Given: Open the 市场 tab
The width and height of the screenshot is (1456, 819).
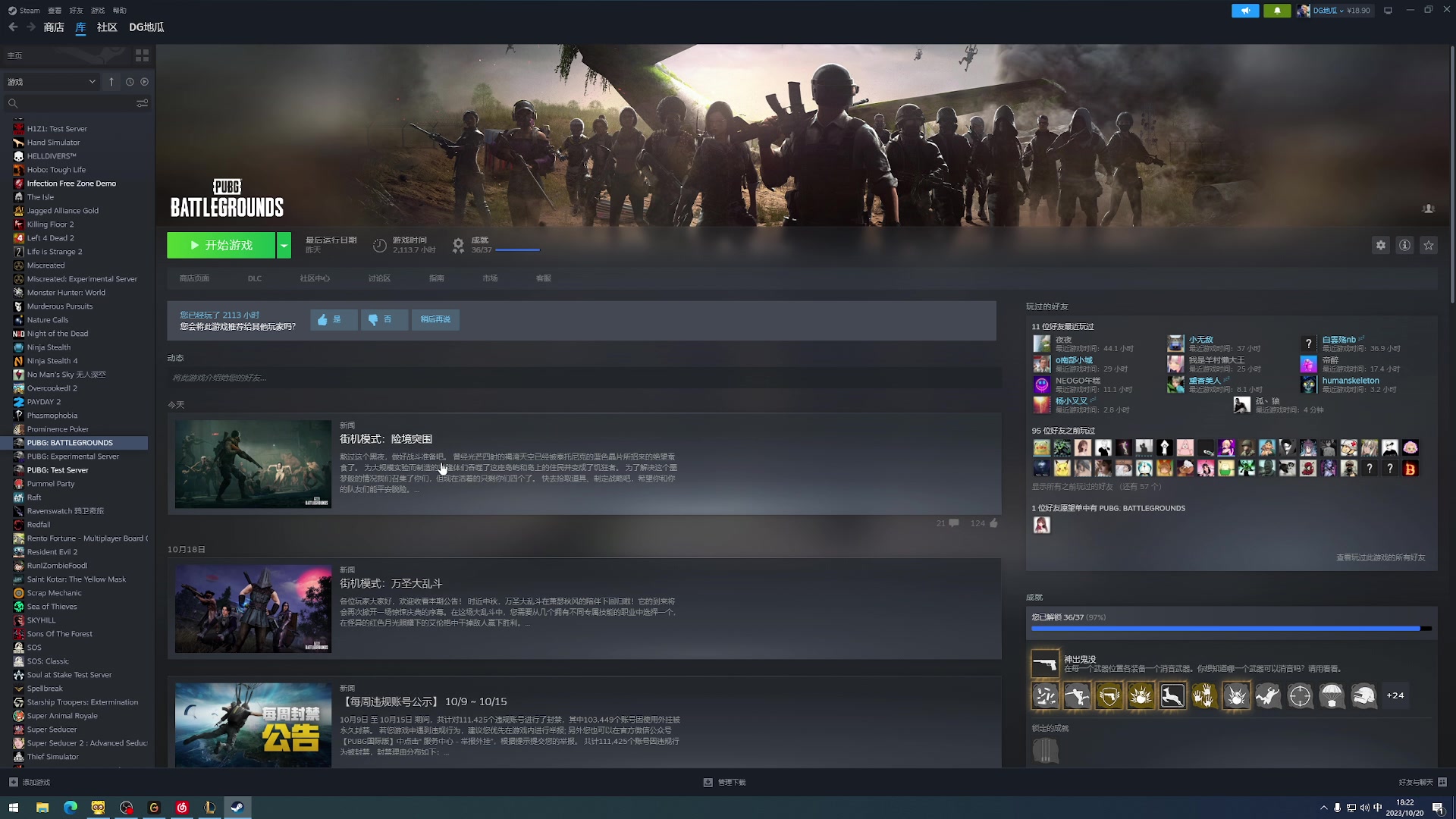Looking at the screenshot, I should coord(490,278).
